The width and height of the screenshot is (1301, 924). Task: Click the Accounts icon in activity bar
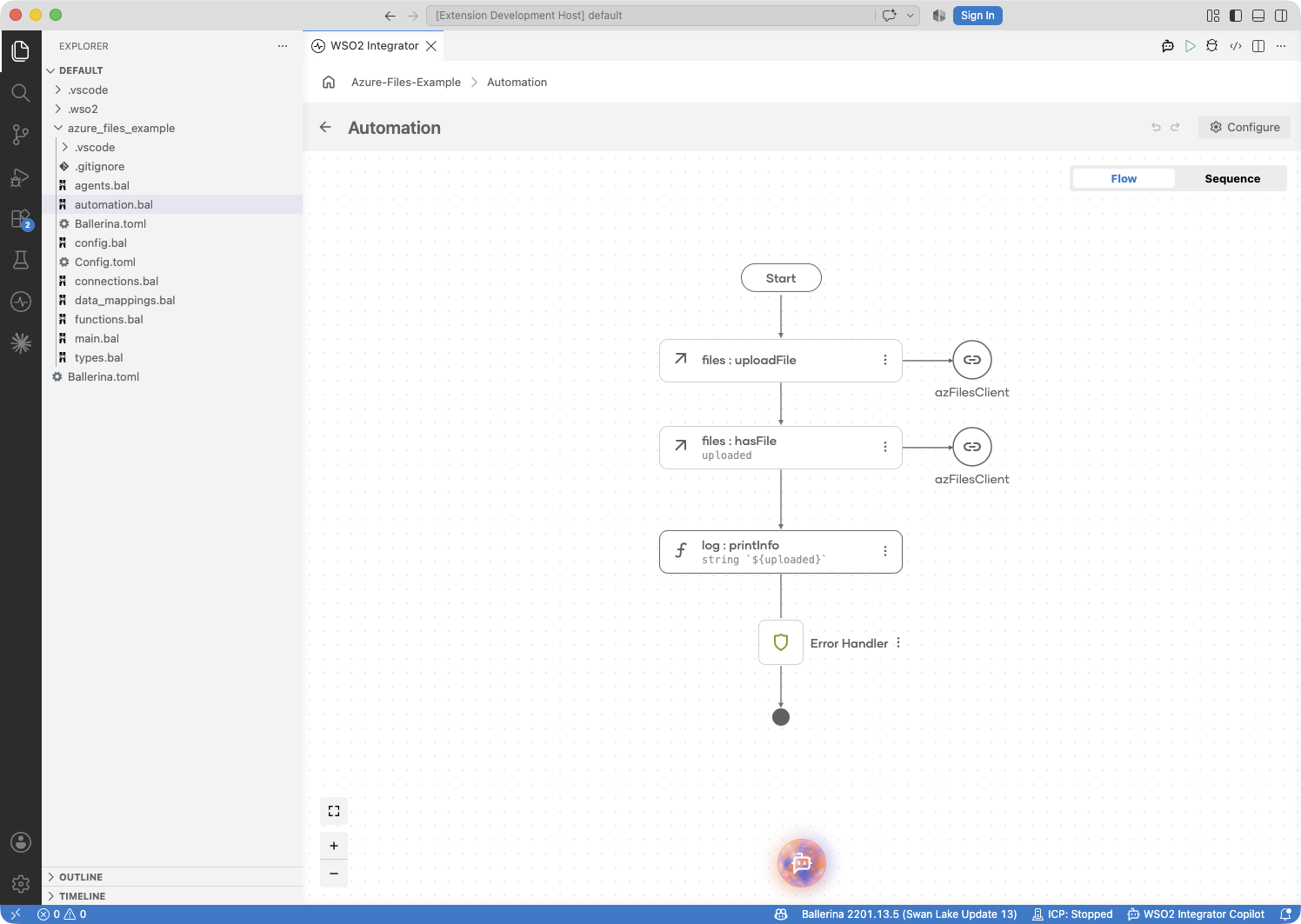pyautogui.click(x=21, y=842)
